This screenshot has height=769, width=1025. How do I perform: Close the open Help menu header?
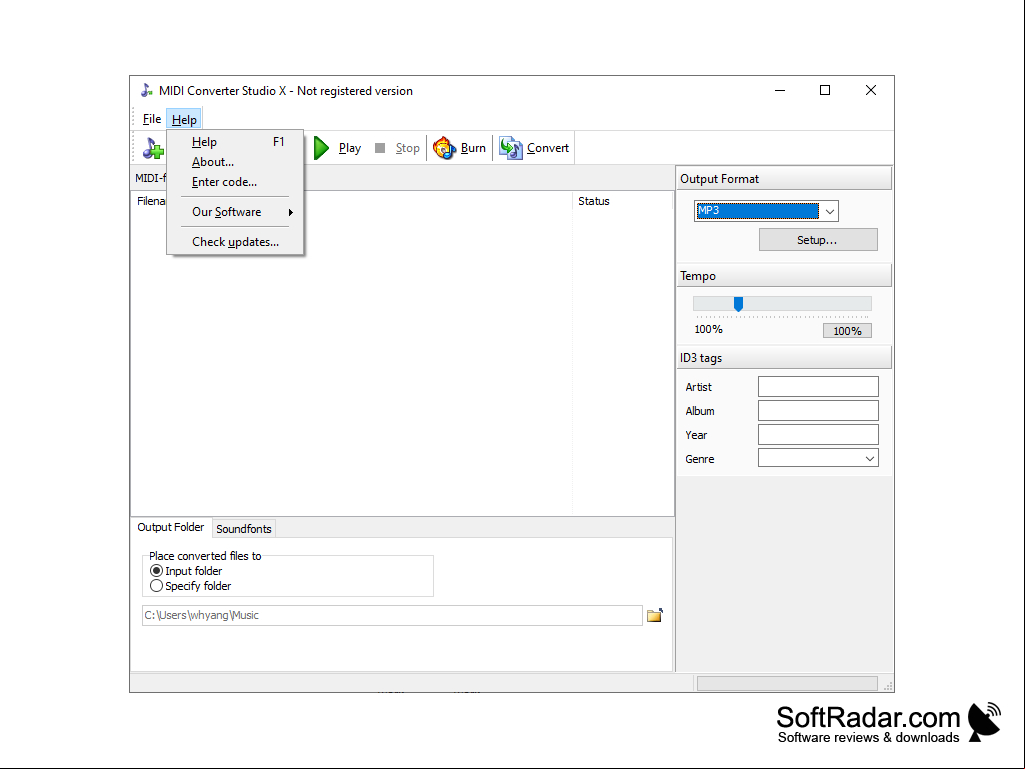[x=184, y=120]
